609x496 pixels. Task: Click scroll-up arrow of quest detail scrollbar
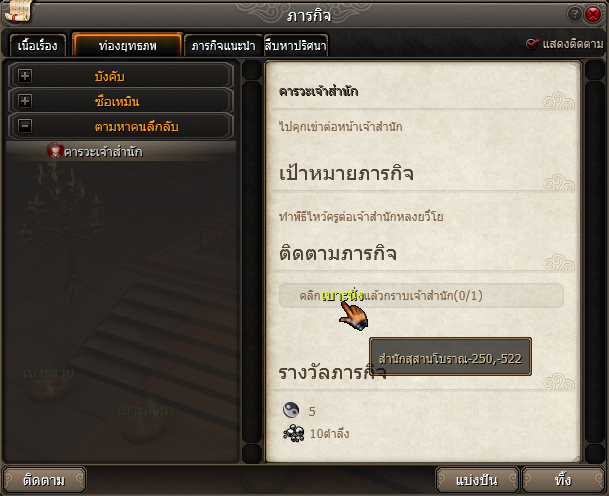594,70
